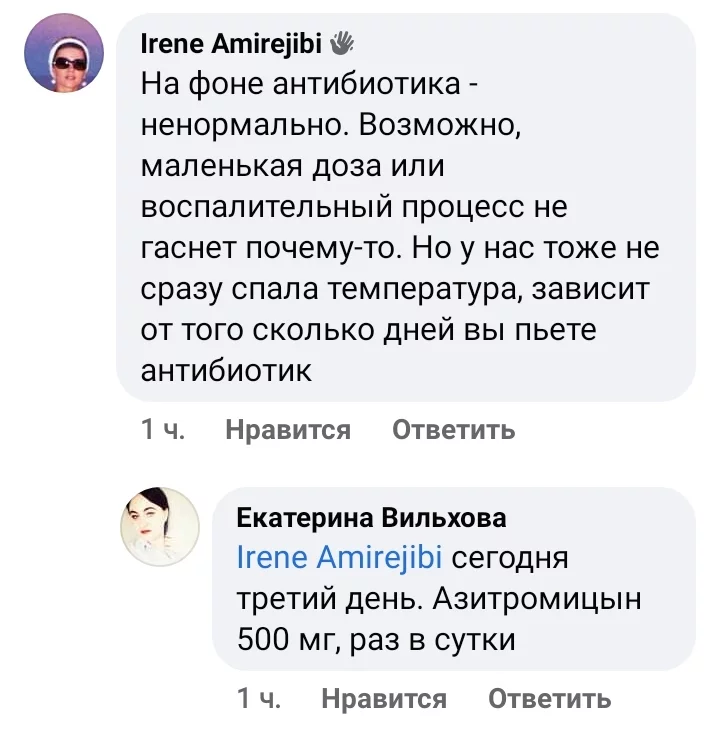Click Ответить under Екатерина Вильхова's reply
Viewport: 720px width, 737px height.
(549, 698)
